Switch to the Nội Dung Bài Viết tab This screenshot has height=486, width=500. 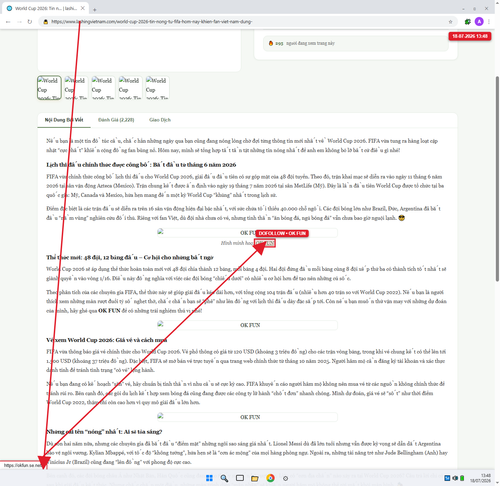point(64,120)
